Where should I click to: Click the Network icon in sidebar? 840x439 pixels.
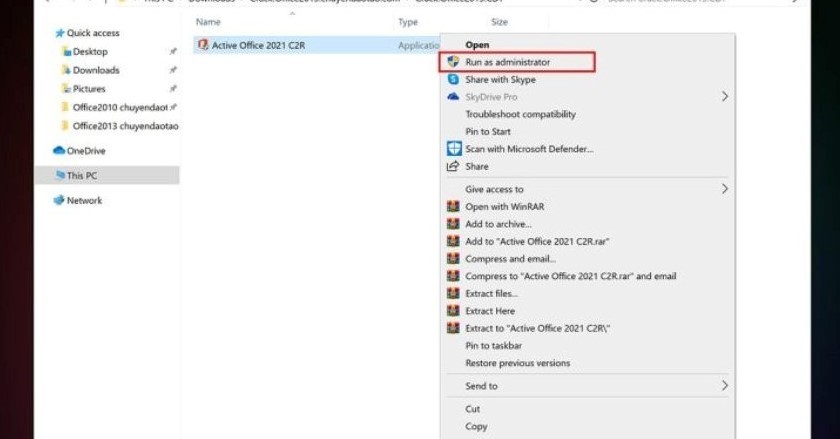59,200
